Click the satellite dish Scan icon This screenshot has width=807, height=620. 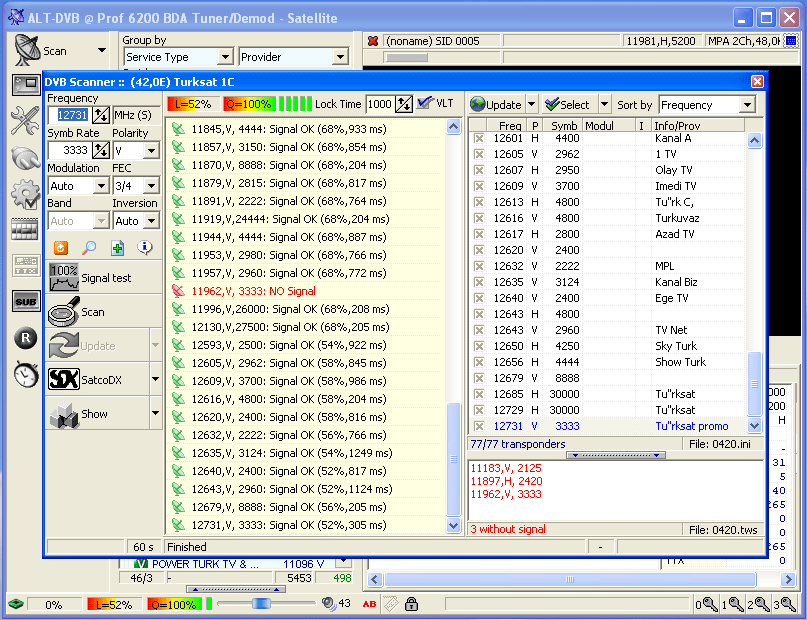click(x=27, y=50)
